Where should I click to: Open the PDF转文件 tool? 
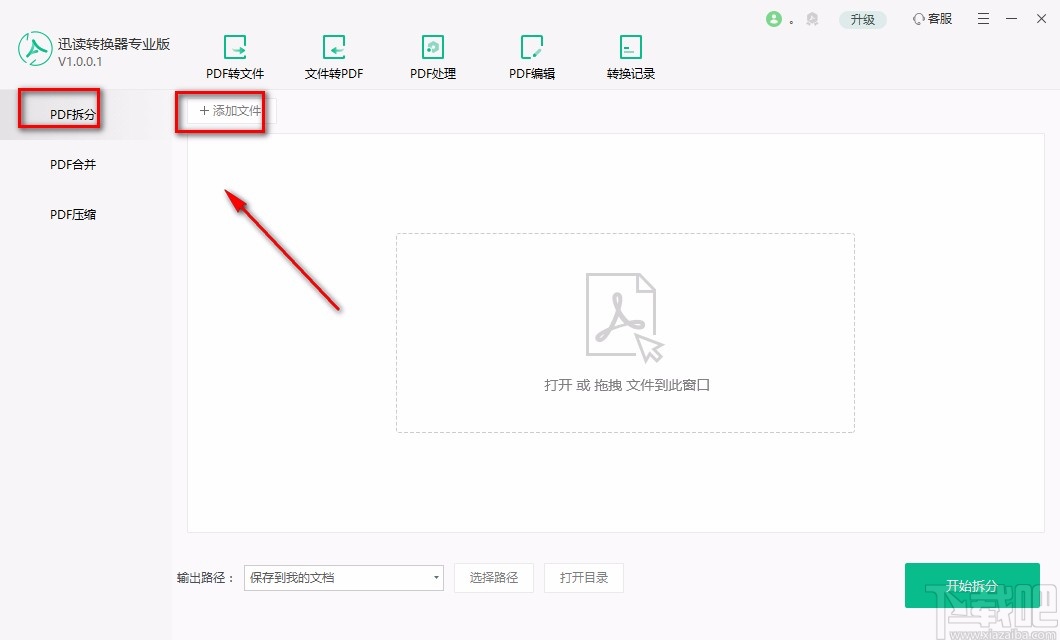(x=235, y=55)
